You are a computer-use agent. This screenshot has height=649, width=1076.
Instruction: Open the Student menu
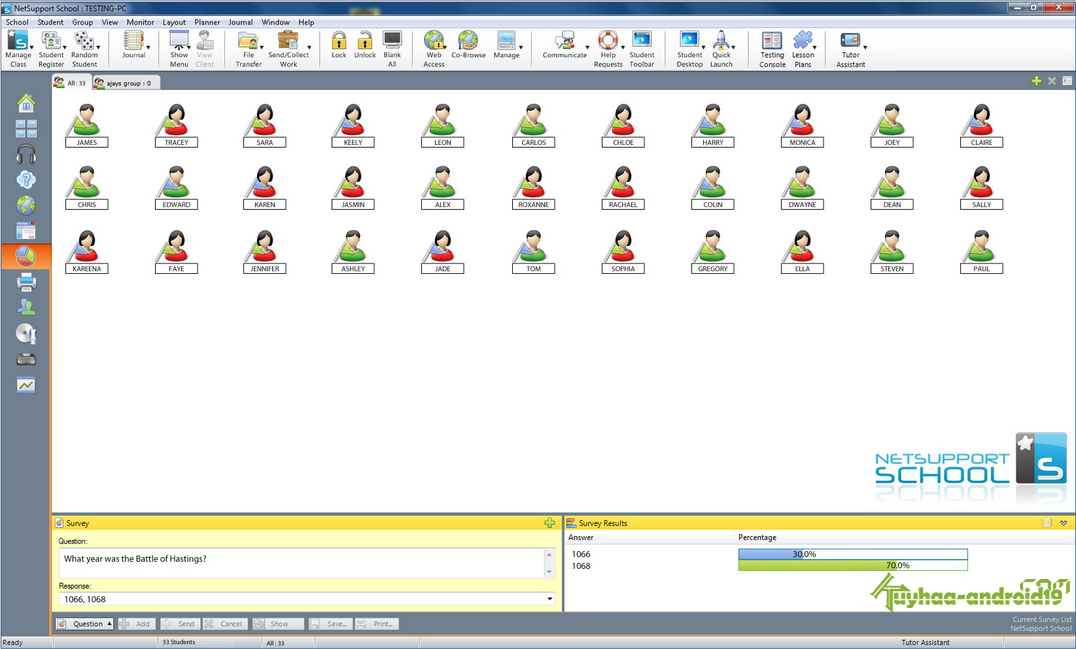point(50,22)
